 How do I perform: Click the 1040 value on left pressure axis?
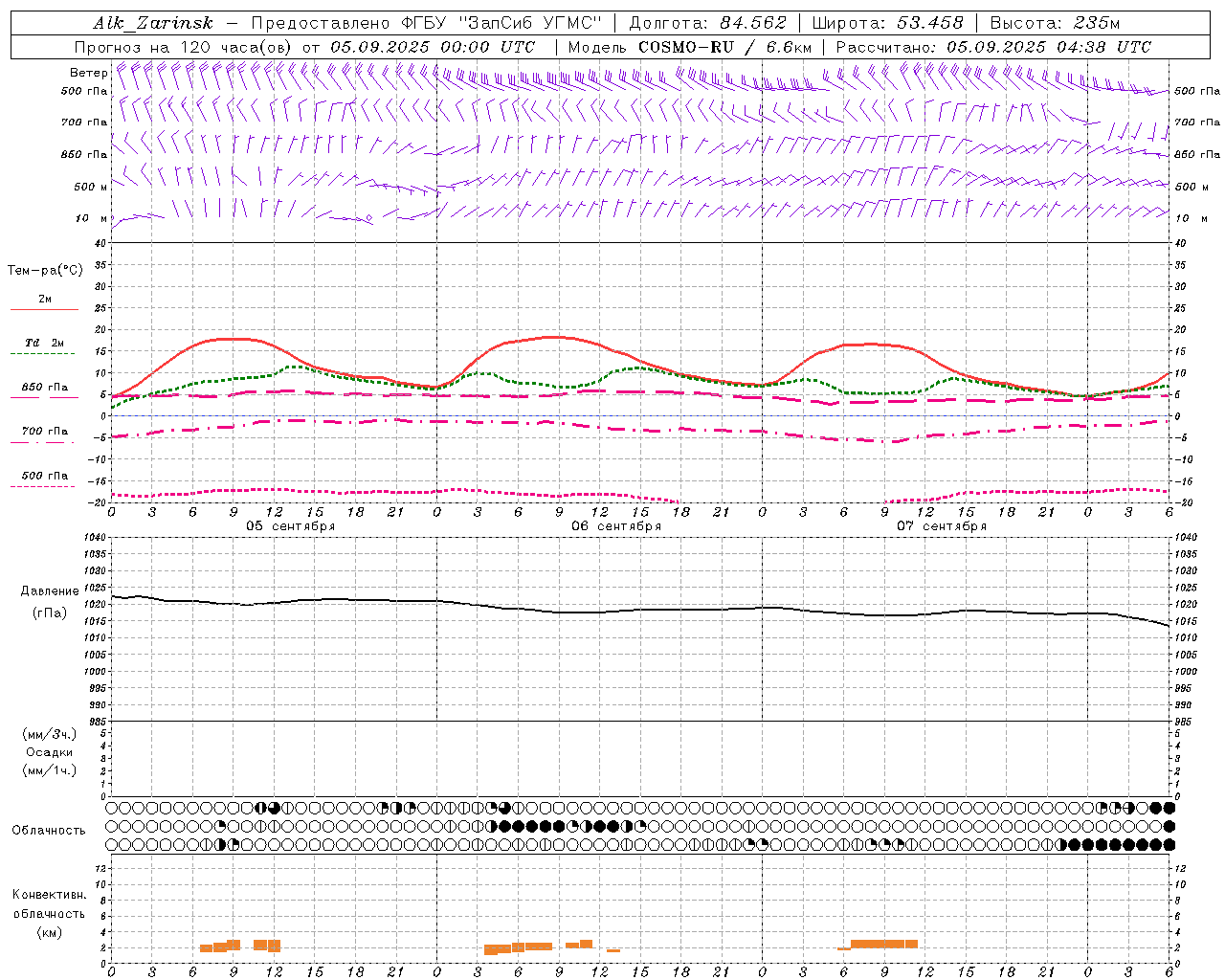93,538
